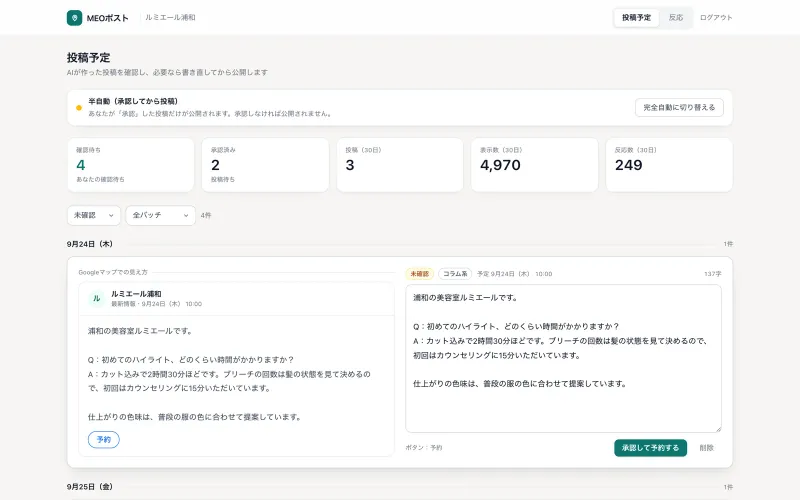The width and height of the screenshot is (800, 500).
Task: Click the 半自動（承認してから投稿）title
Action: click(x=133, y=102)
